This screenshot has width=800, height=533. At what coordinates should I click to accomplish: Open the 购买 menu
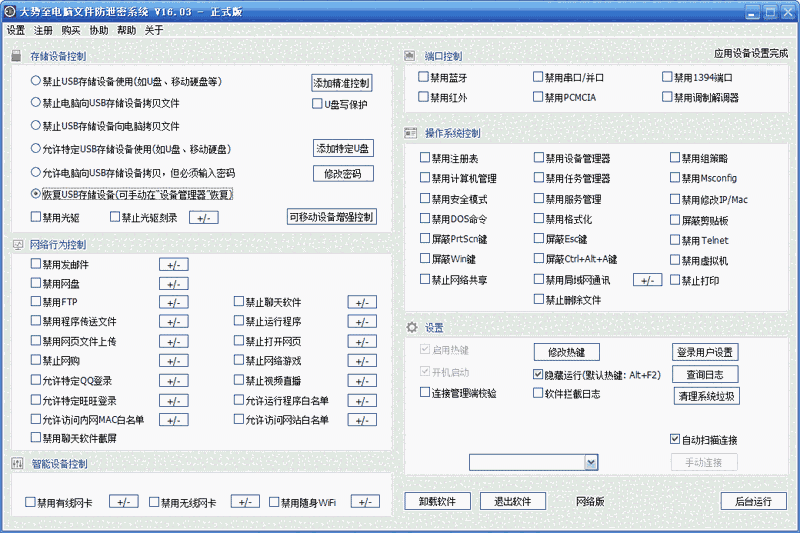click(x=71, y=30)
